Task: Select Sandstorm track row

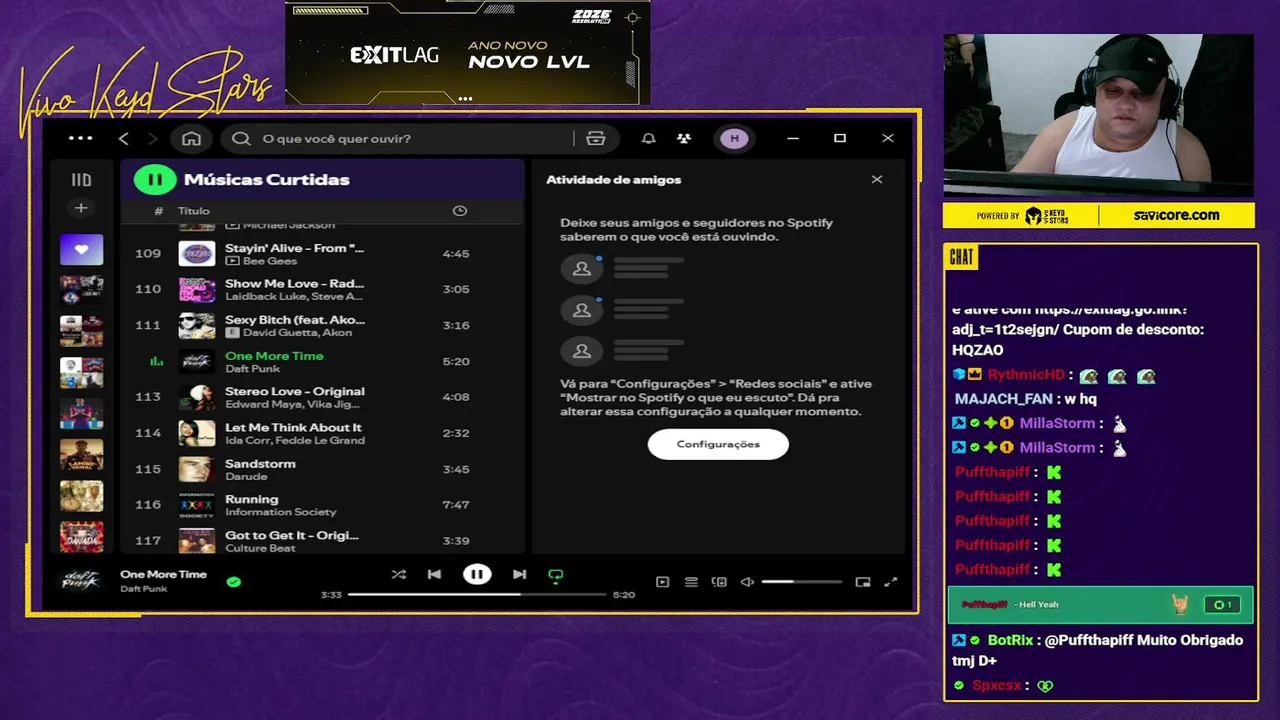Action: pyautogui.click(x=322, y=469)
